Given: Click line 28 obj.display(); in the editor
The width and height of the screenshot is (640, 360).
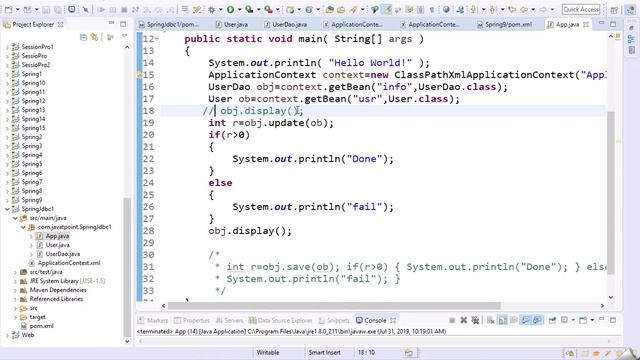Looking at the screenshot, I should click(x=250, y=231).
